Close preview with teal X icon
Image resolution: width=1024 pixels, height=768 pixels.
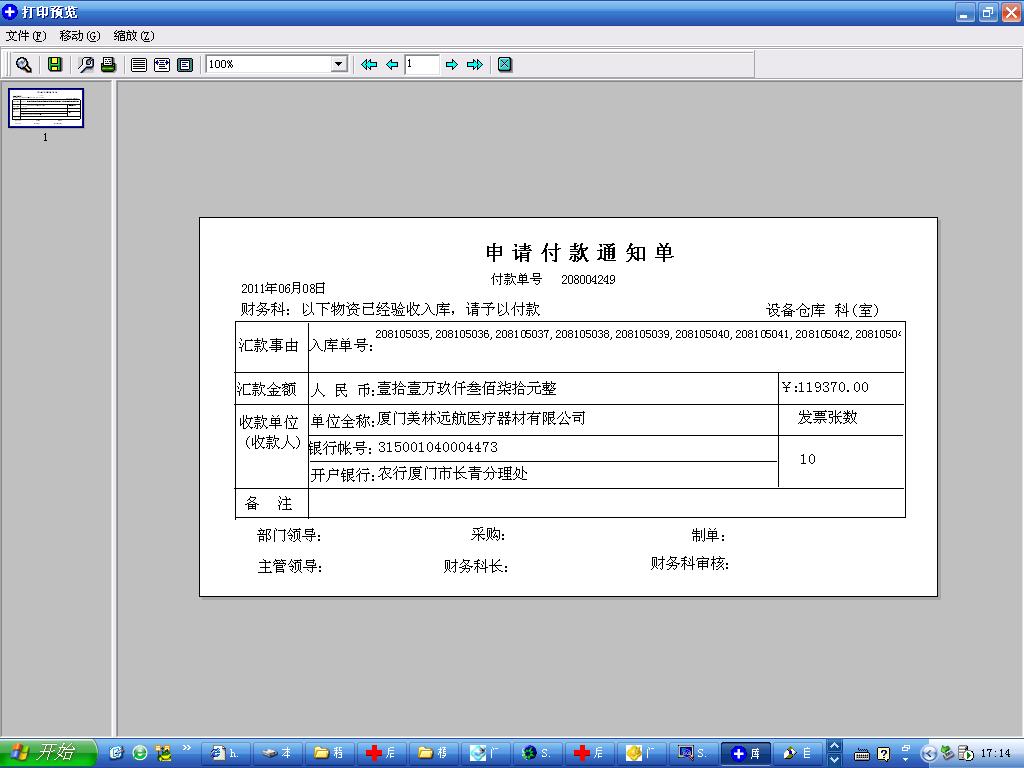pyautogui.click(x=505, y=65)
